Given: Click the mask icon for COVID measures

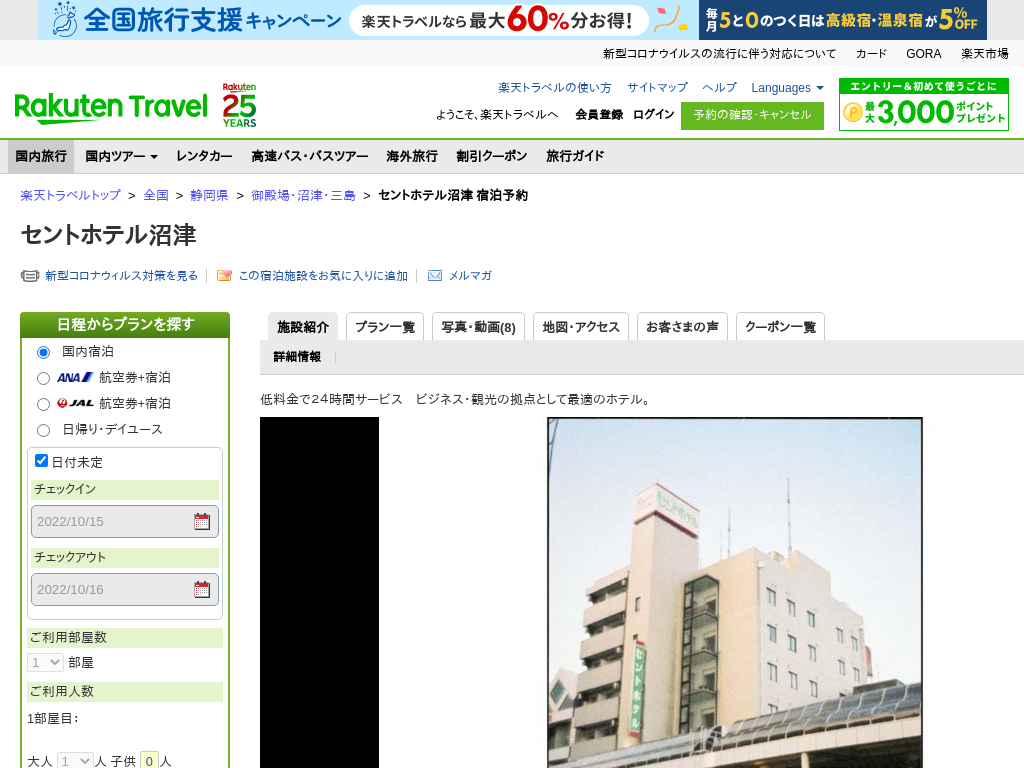Looking at the screenshot, I should pos(30,276).
